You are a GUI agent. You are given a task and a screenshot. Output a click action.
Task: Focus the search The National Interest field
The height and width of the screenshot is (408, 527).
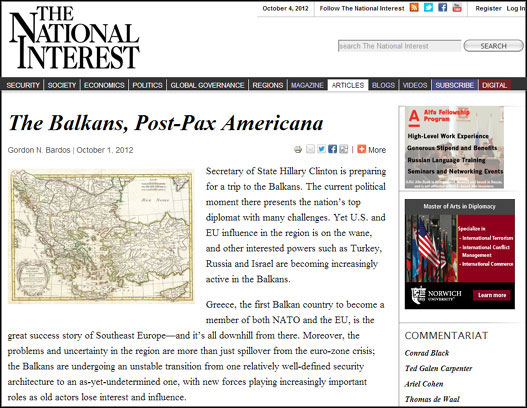tap(399, 46)
